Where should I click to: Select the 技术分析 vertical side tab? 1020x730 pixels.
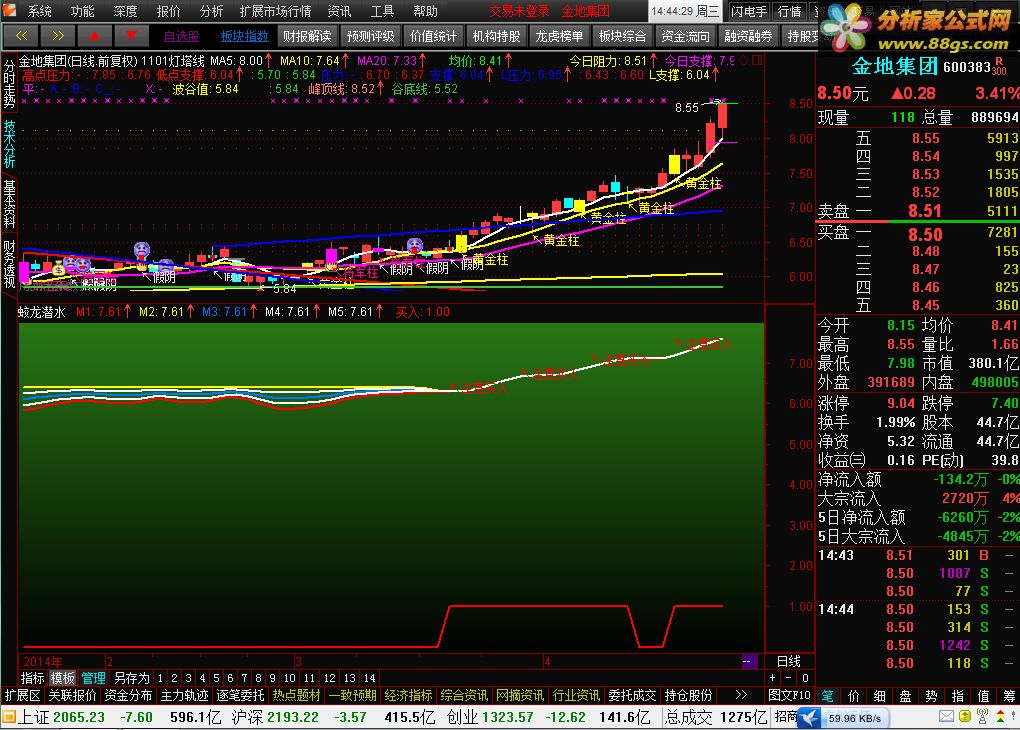(x=9, y=144)
